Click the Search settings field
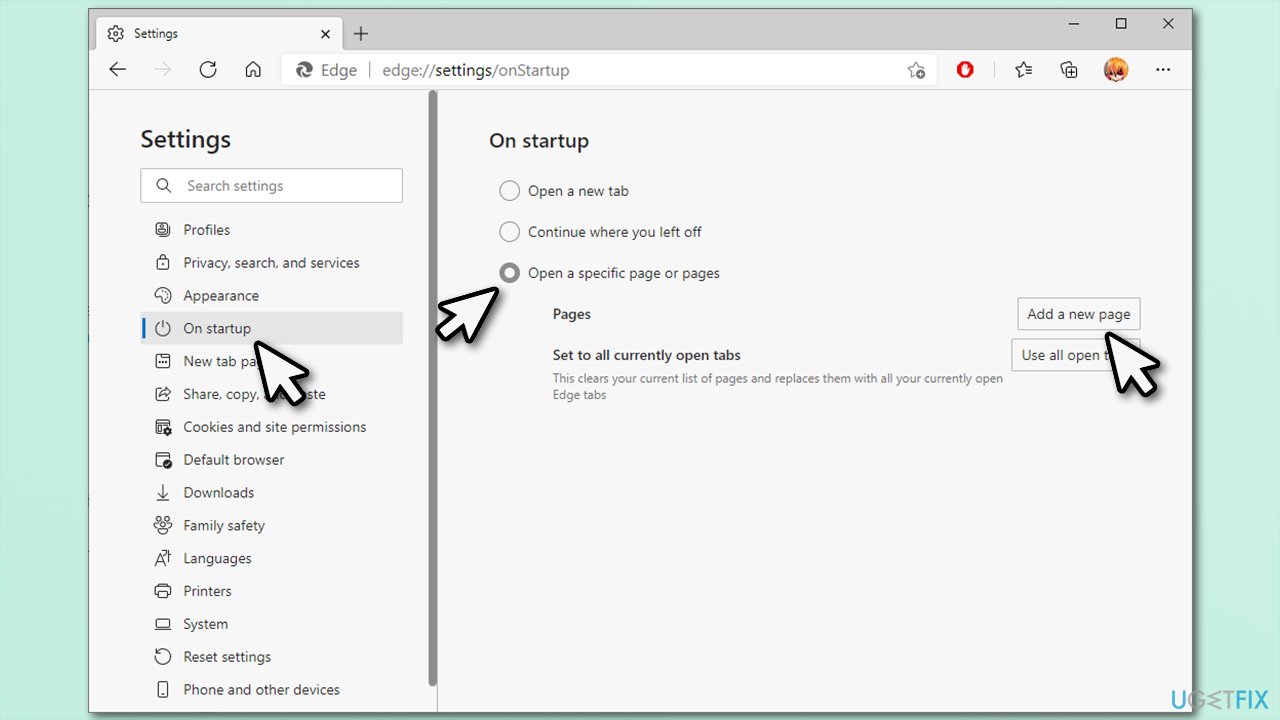Viewport: 1280px width, 720px height. [271, 185]
